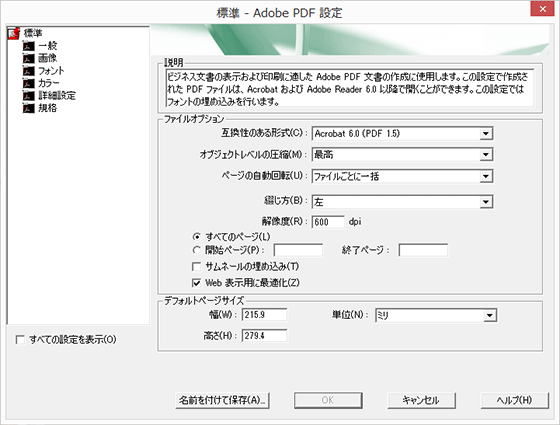Open the オブジェクトレベルの圧縮 dropdown
Screen dimensions: 560x425
coord(402,155)
